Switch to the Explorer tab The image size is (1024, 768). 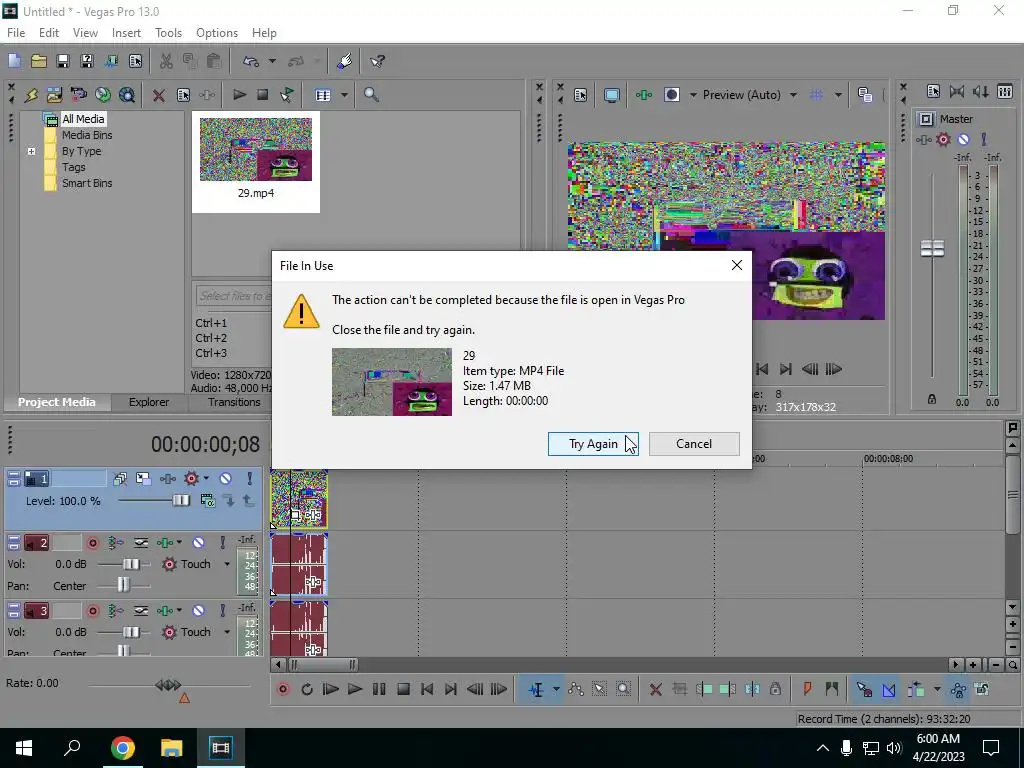point(148,402)
